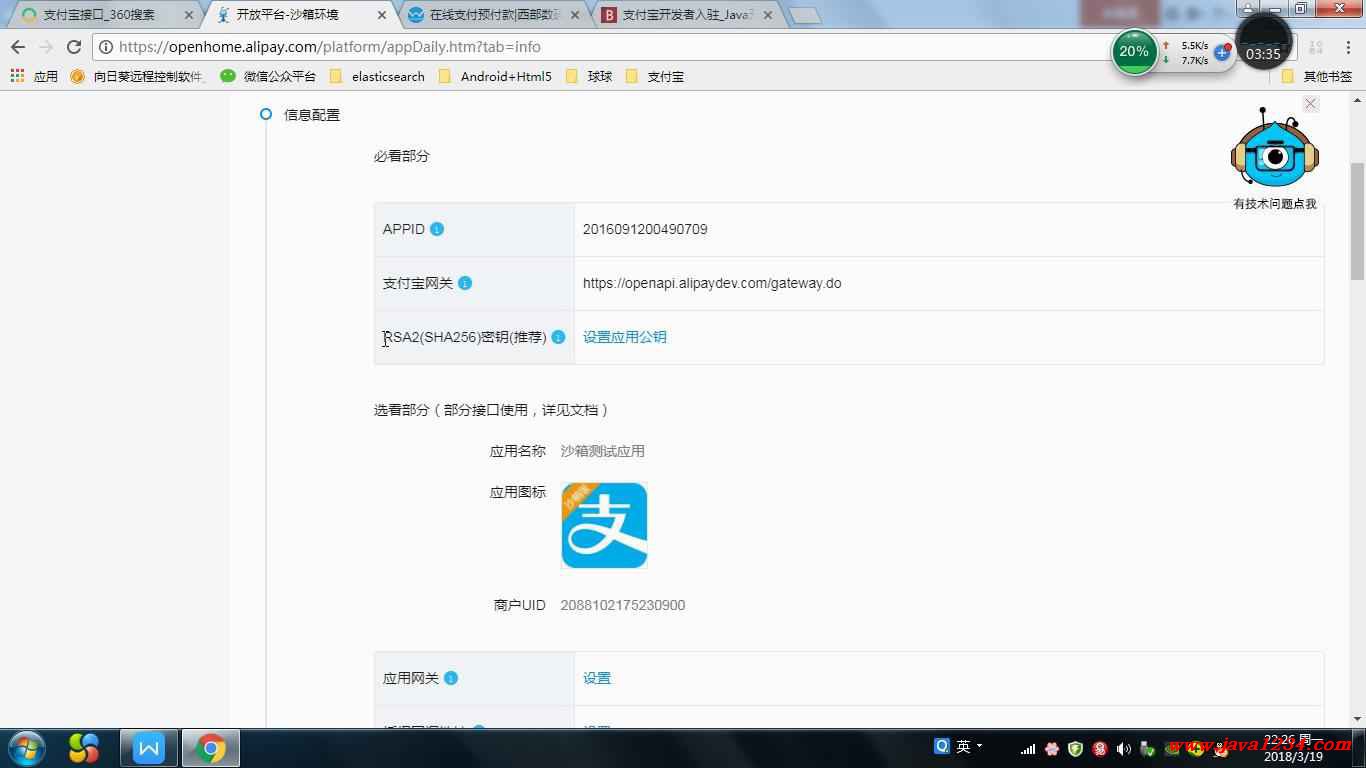Click the site info icon in address bar
Image resolution: width=1366 pixels, height=768 pixels.
click(x=106, y=47)
